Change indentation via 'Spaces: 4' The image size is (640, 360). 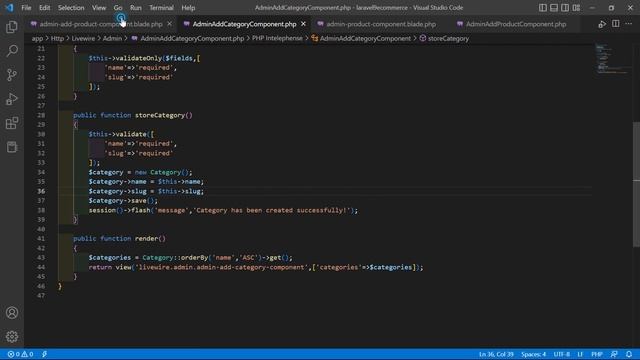[533, 354]
